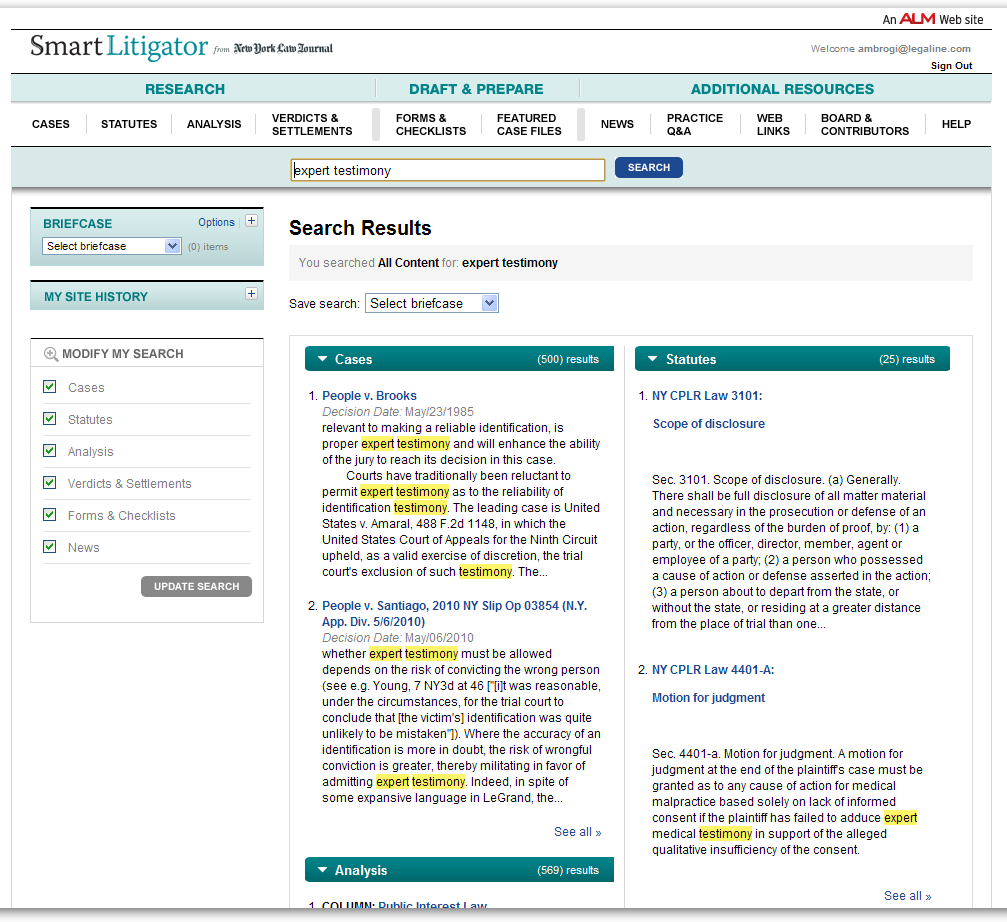
Task: Toggle the Forms & Checklists checkbox
Action: click(x=49, y=515)
